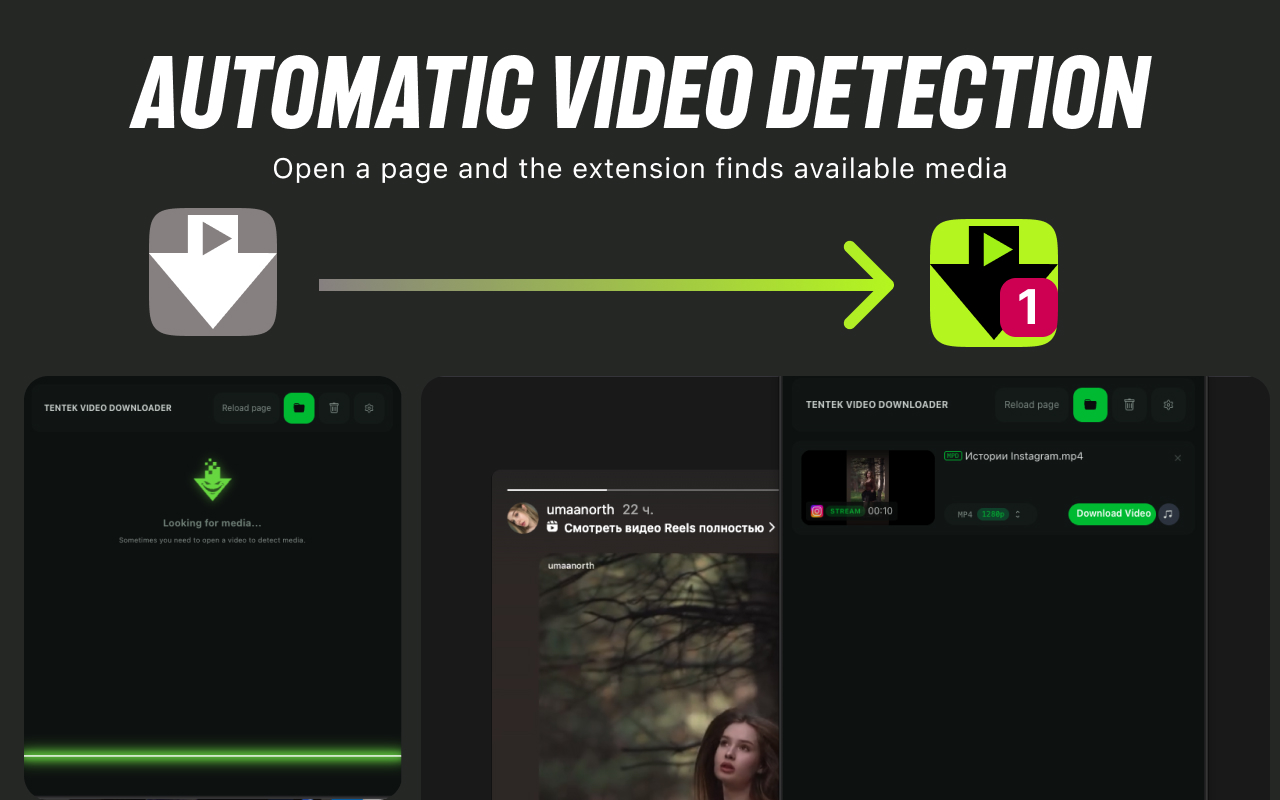
Task: Open settings gear in left downloader panel
Action: (369, 408)
